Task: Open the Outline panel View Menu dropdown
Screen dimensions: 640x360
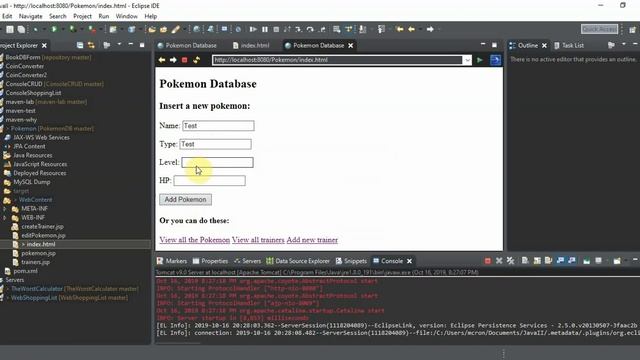Action: click(x=624, y=44)
